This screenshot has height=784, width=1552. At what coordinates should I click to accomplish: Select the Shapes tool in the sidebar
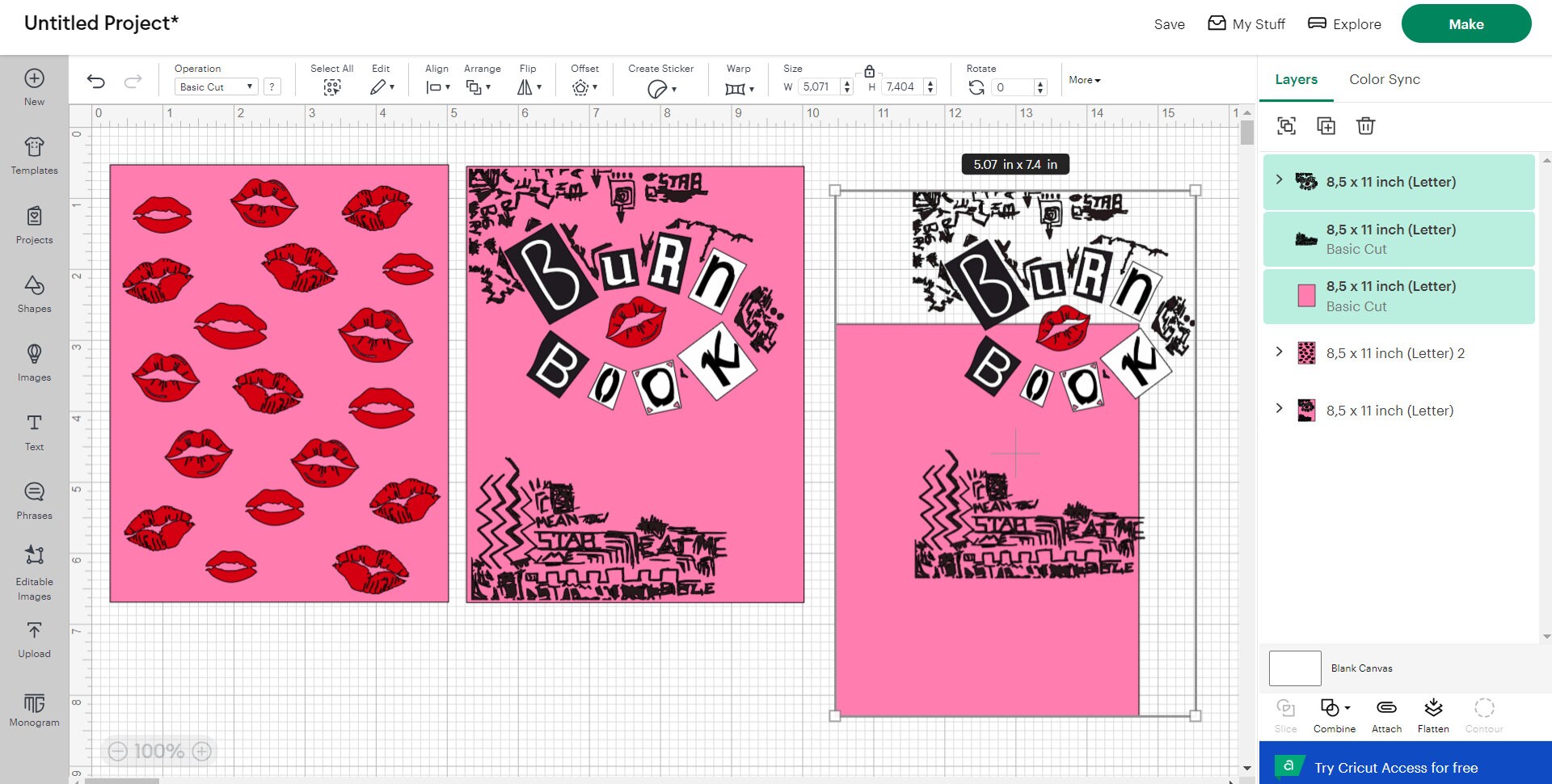pos(34,297)
